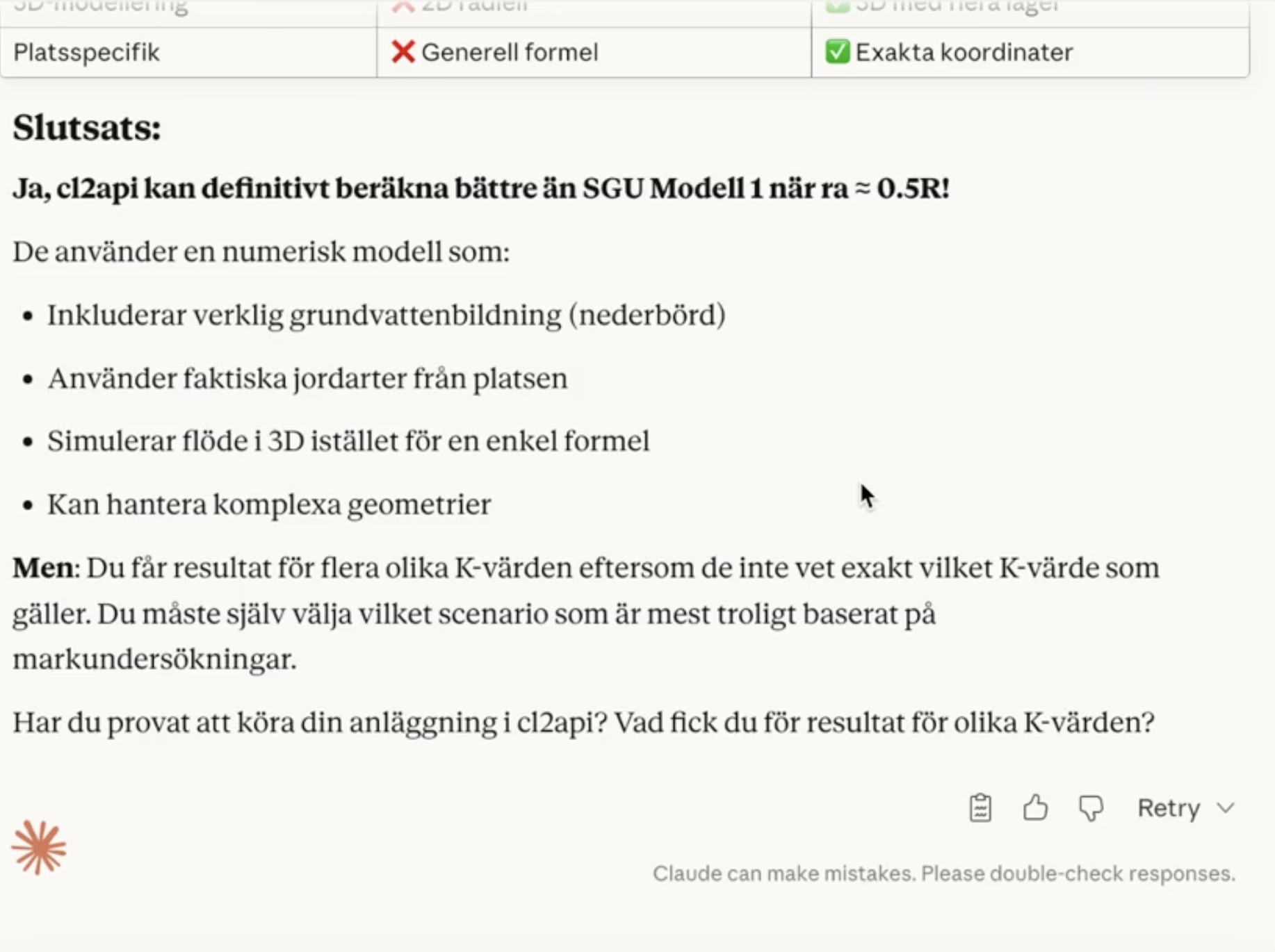Give the response a thumbs down
Image resolution: width=1275 pixels, height=952 pixels.
[x=1091, y=808]
